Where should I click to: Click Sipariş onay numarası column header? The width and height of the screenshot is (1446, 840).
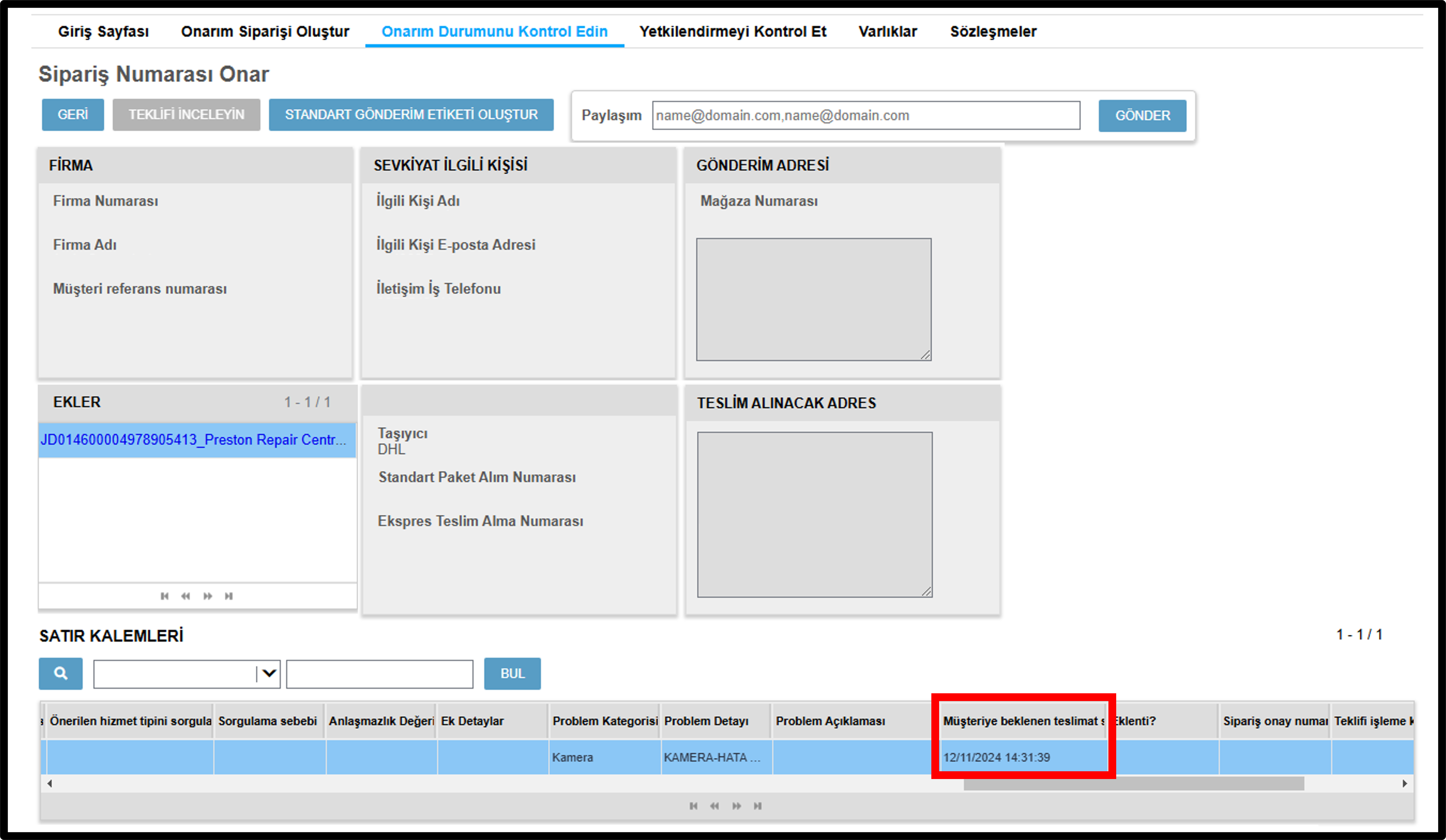(1274, 721)
